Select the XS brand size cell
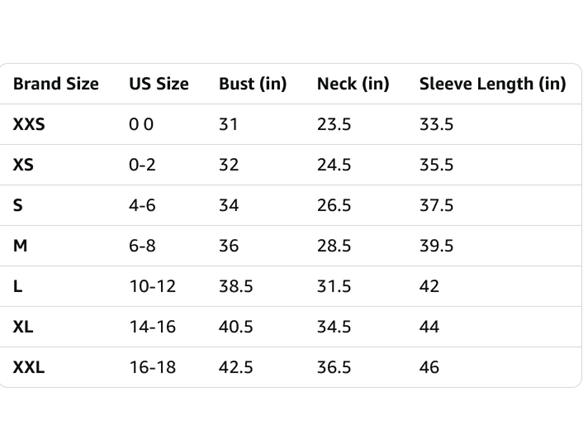 point(23,165)
